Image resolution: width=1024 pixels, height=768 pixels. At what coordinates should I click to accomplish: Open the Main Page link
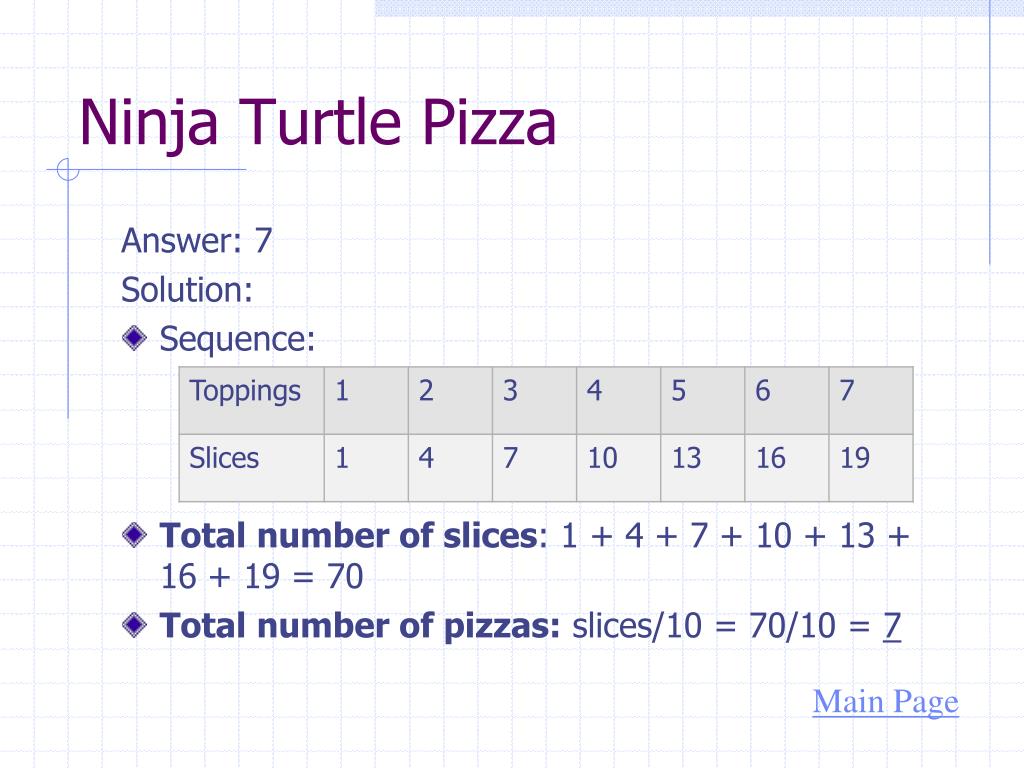[885, 702]
